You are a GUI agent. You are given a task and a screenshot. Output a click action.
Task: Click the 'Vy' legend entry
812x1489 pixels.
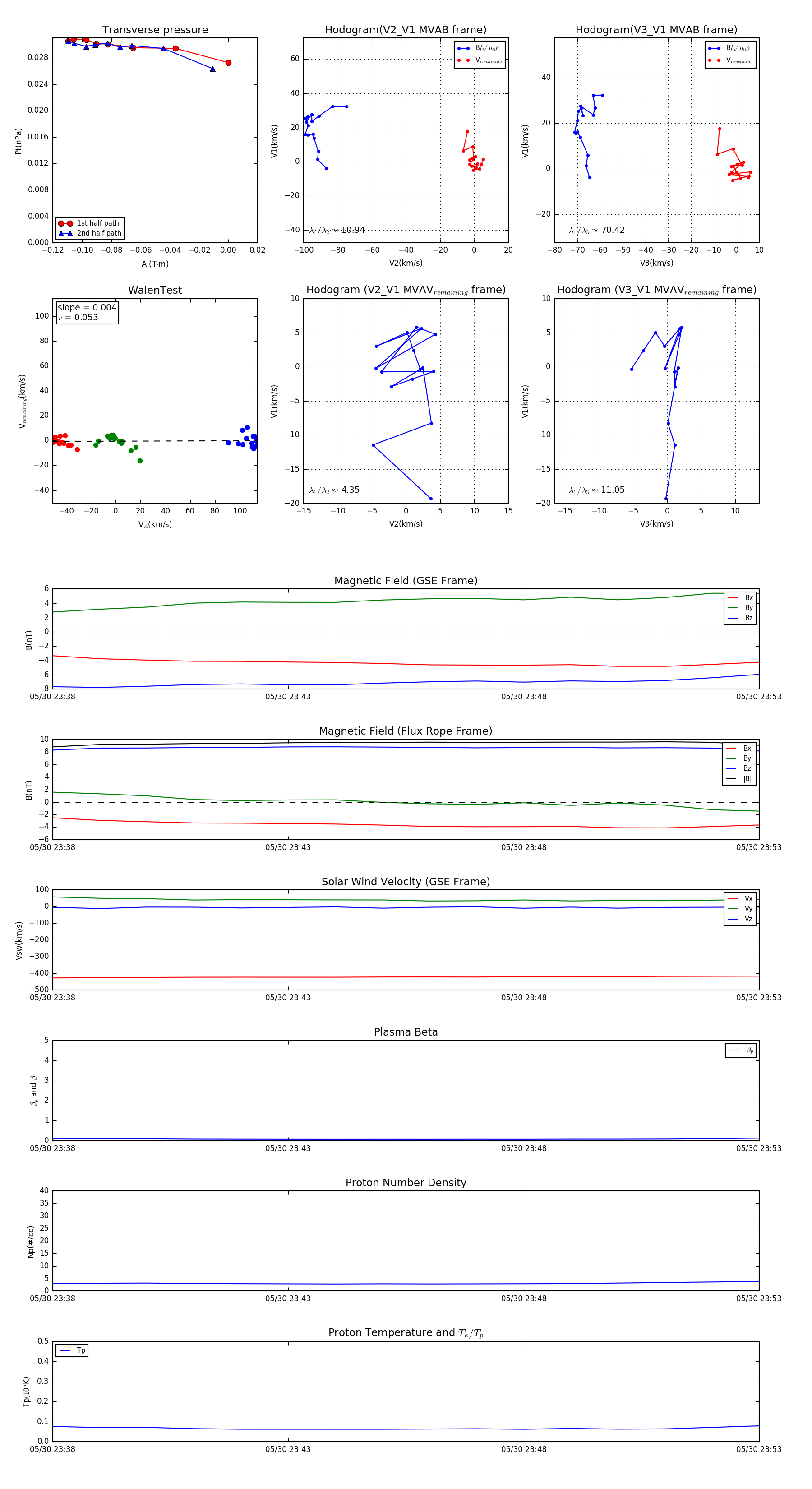tap(740, 909)
